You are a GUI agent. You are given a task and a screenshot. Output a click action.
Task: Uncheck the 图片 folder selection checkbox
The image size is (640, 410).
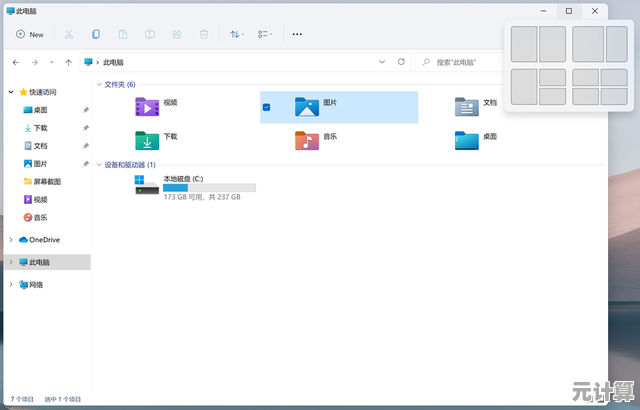coord(266,105)
